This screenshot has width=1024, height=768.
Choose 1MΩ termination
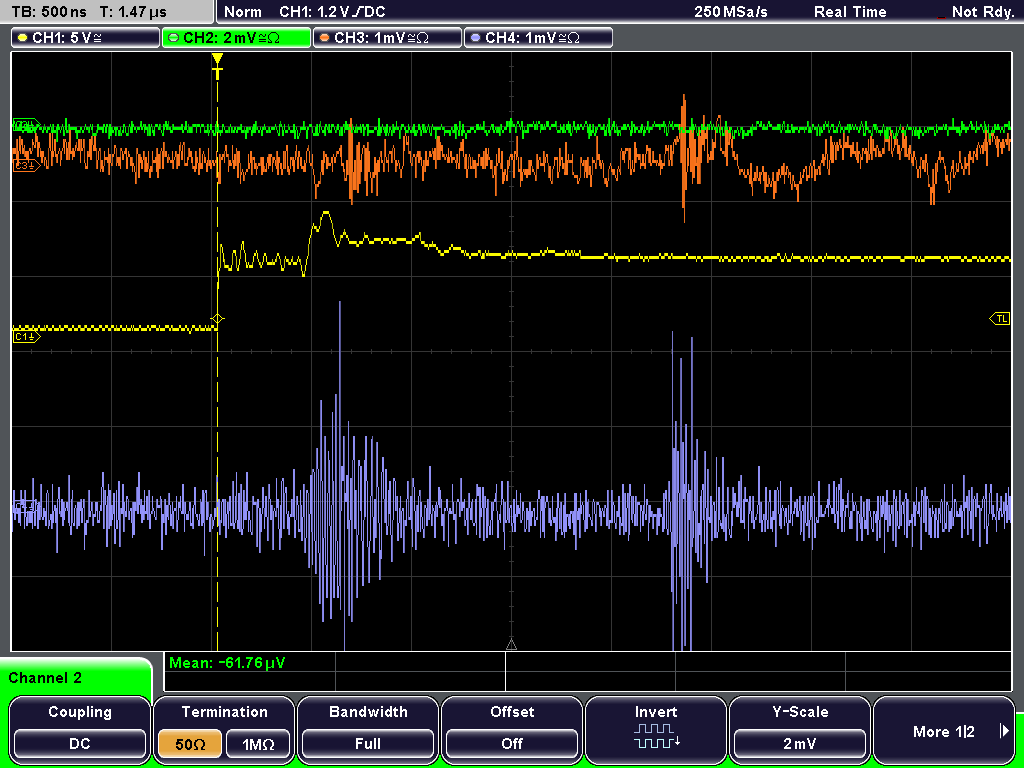click(x=258, y=744)
